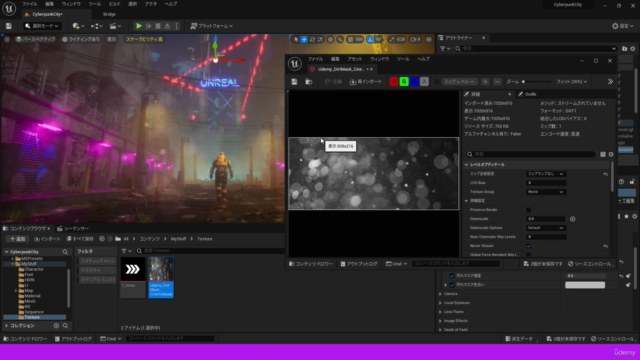Click the Stop simulation button in main toolbar
Image resolution: width=640 pixels, height=360 pixels.
coord(158,26)
